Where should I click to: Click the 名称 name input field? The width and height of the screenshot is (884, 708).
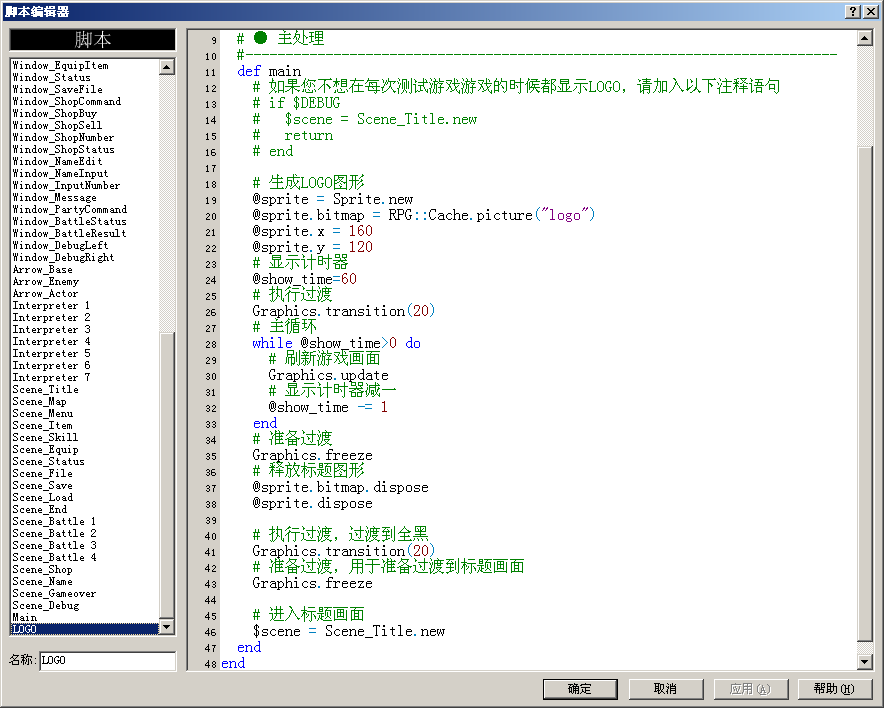point(108,661)
